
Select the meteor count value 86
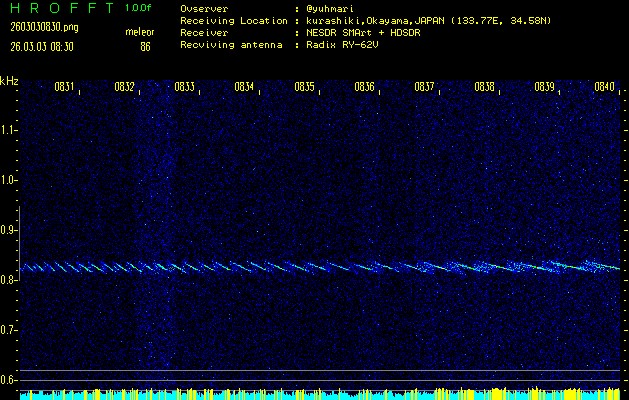coord(145,46)
